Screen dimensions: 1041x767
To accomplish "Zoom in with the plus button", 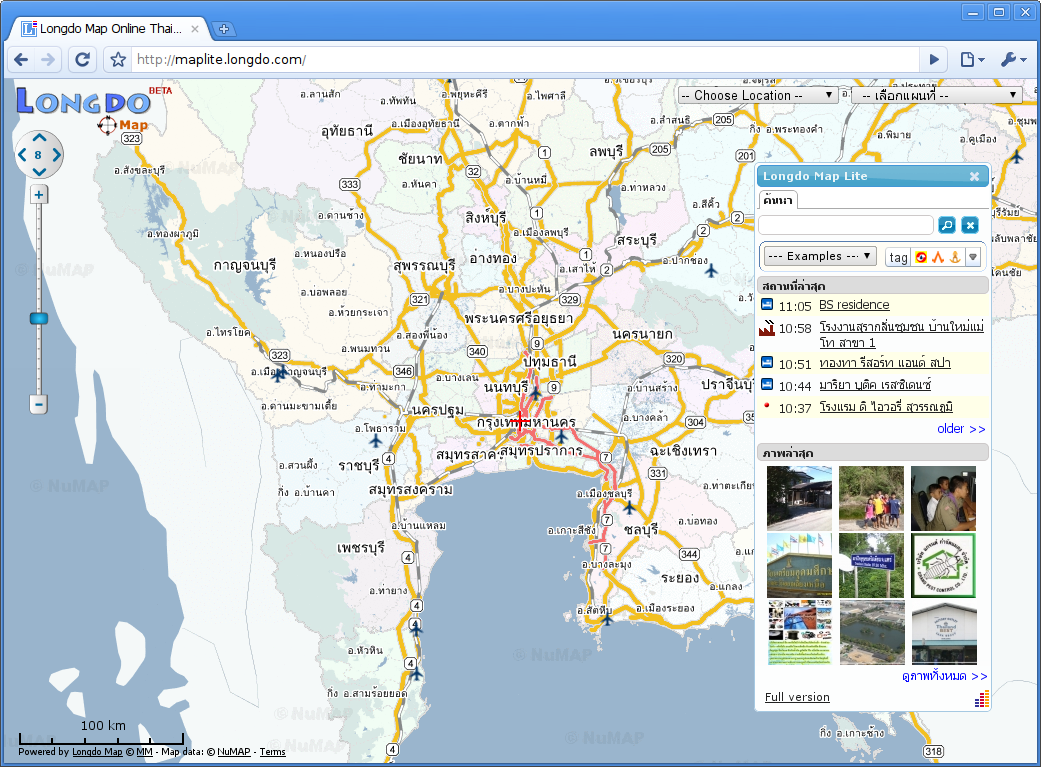I will [x=39, y=195].
